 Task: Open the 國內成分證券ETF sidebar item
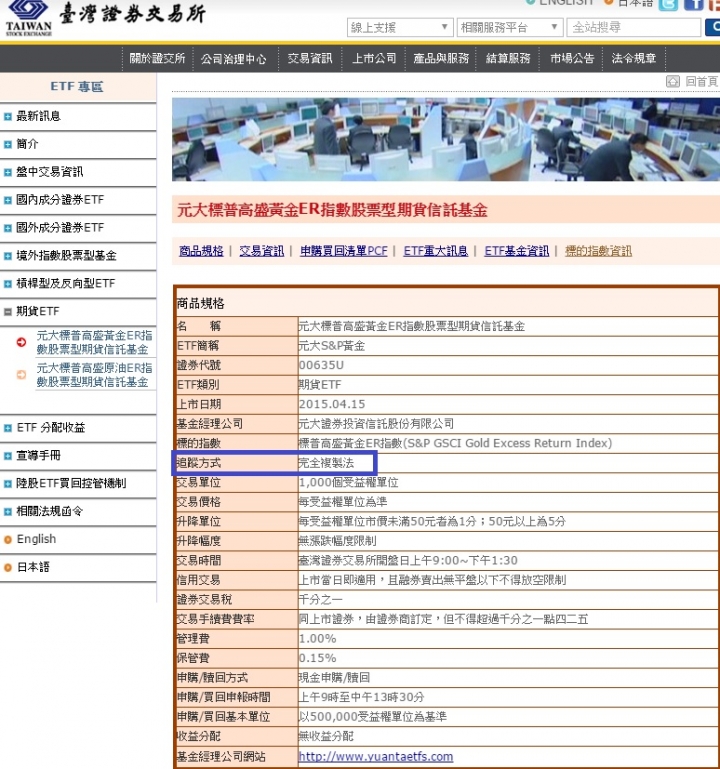click(x=60, y=200)
